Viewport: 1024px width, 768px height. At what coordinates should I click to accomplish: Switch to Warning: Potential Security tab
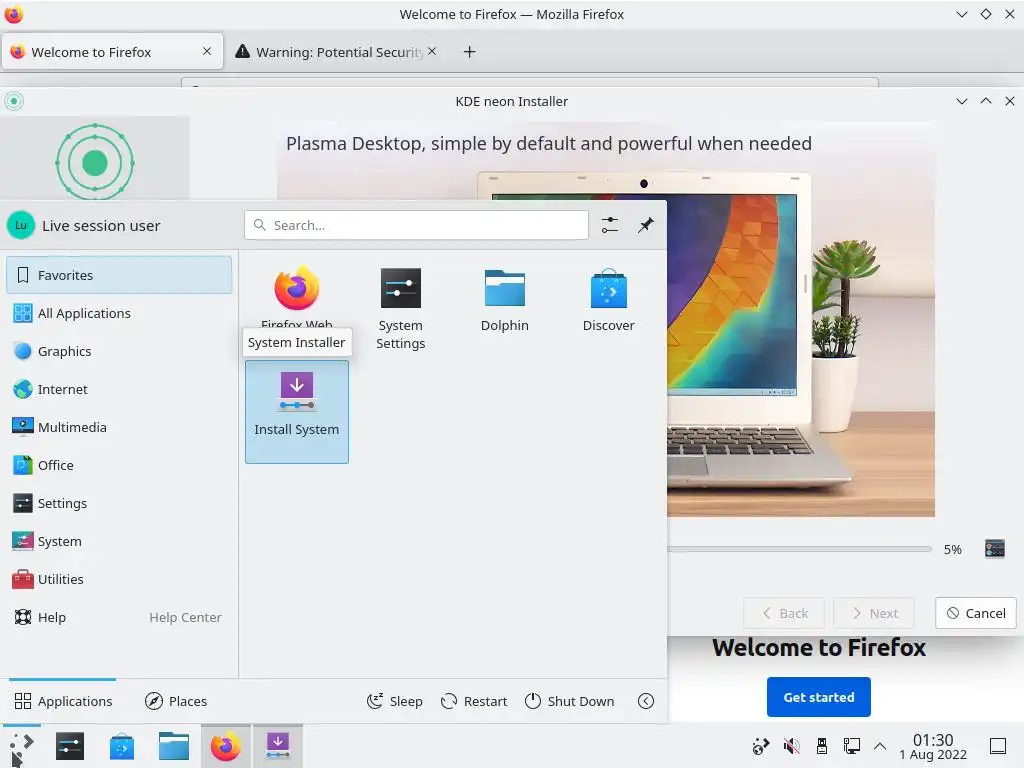[x=336, y=52]
